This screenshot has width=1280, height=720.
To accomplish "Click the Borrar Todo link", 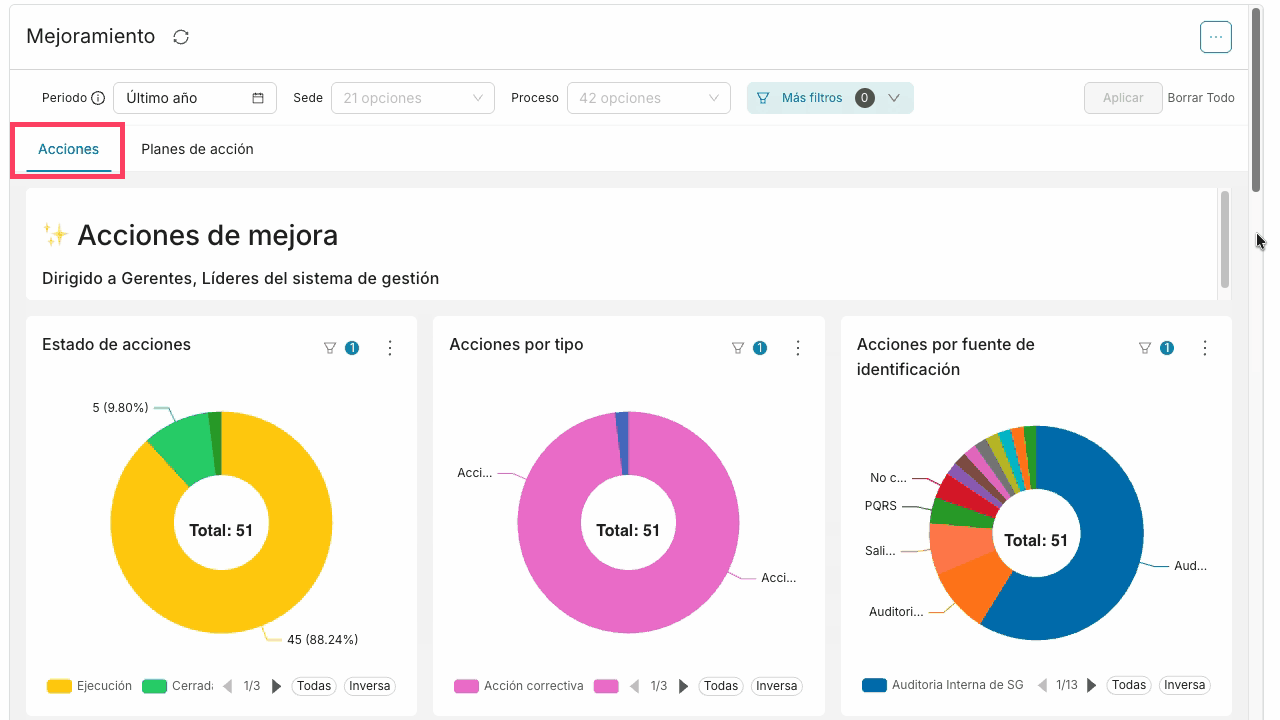I will coord(1201,98).
